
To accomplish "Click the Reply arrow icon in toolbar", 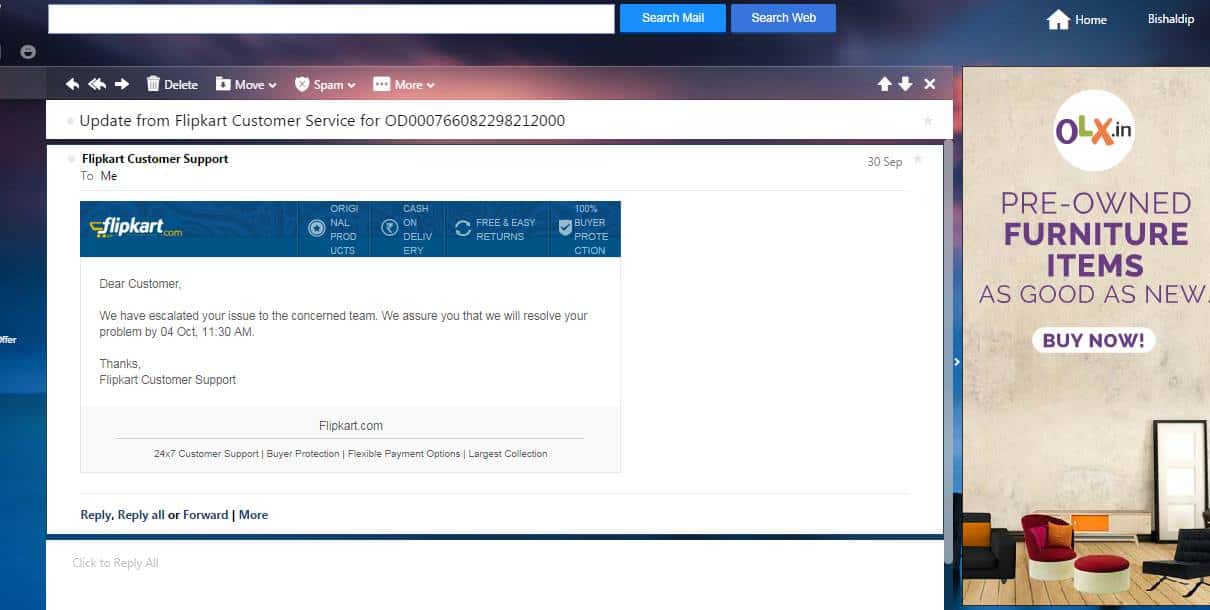I will pos(72,84).
